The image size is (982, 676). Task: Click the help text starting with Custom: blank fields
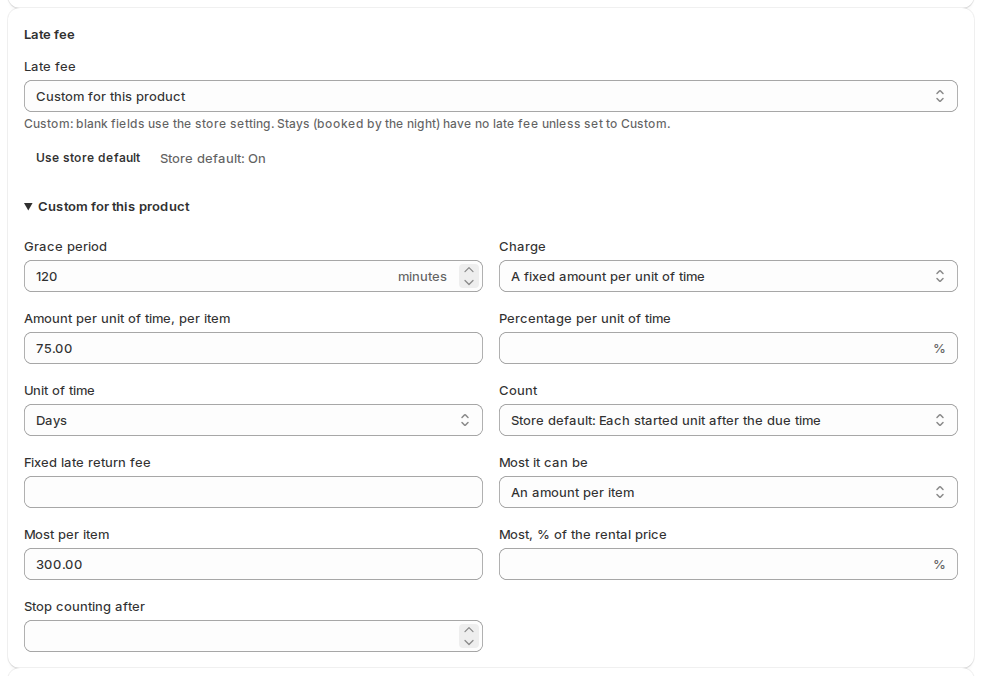pyautogui.click(x=347, y=124)
